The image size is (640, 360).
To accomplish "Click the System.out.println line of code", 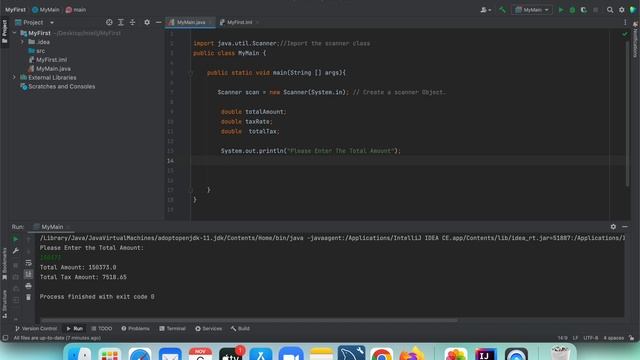I will tap(311, 151).
